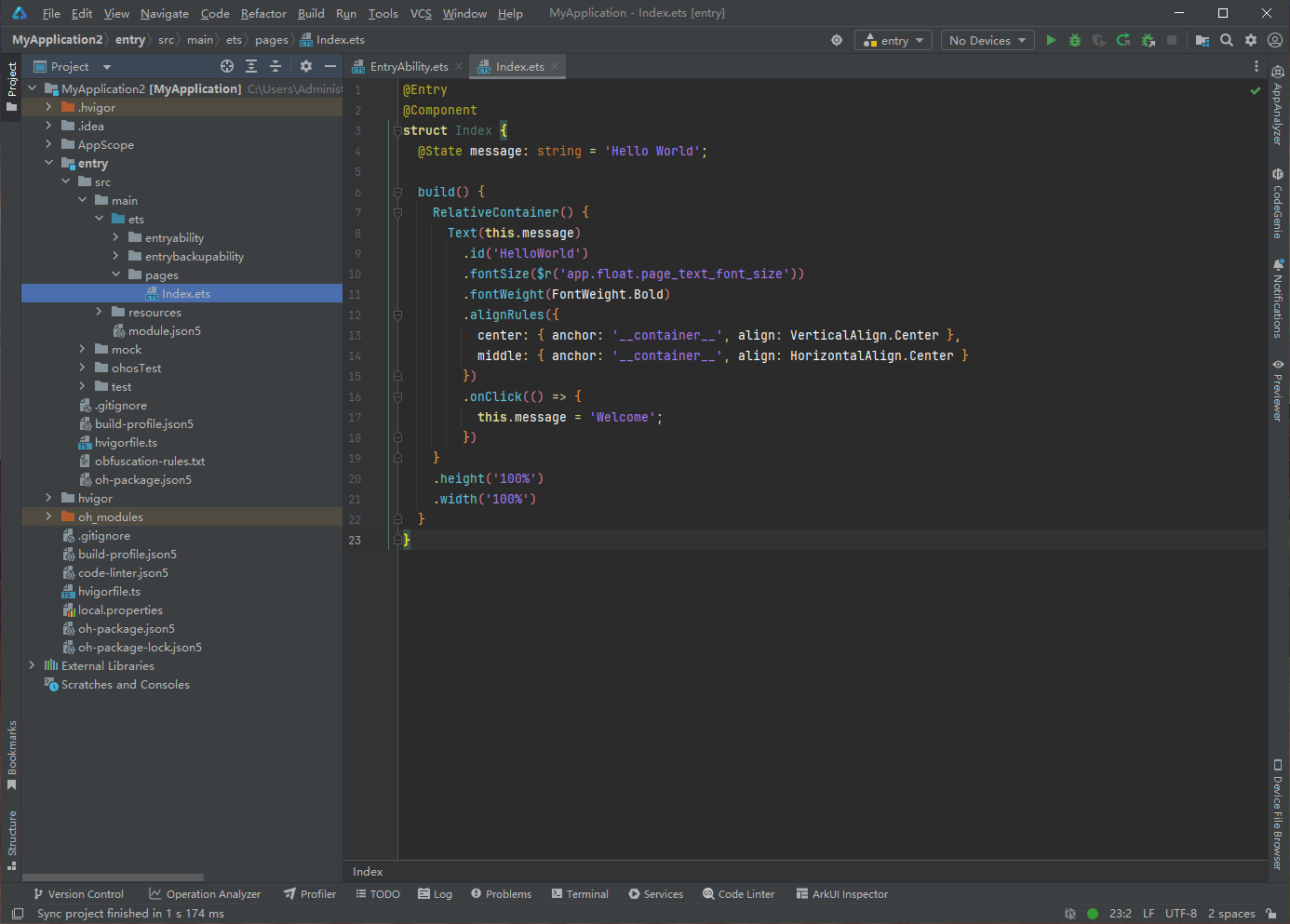Open the Refactor menu
The width and height of the screenshot is (1290, 924).
[263, 13]
